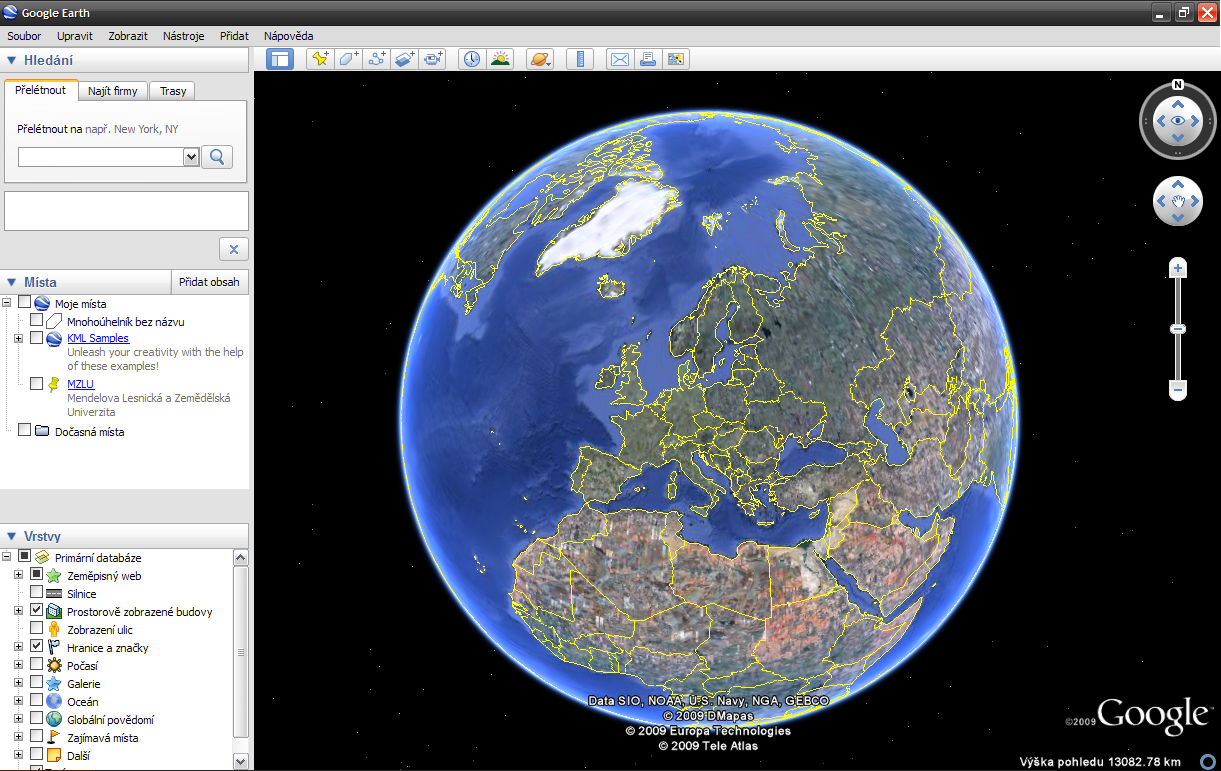Click the magnifying glass search button
Image resolution: width=1221 pixels, height=771 pixels.
(x=217, y=157)
